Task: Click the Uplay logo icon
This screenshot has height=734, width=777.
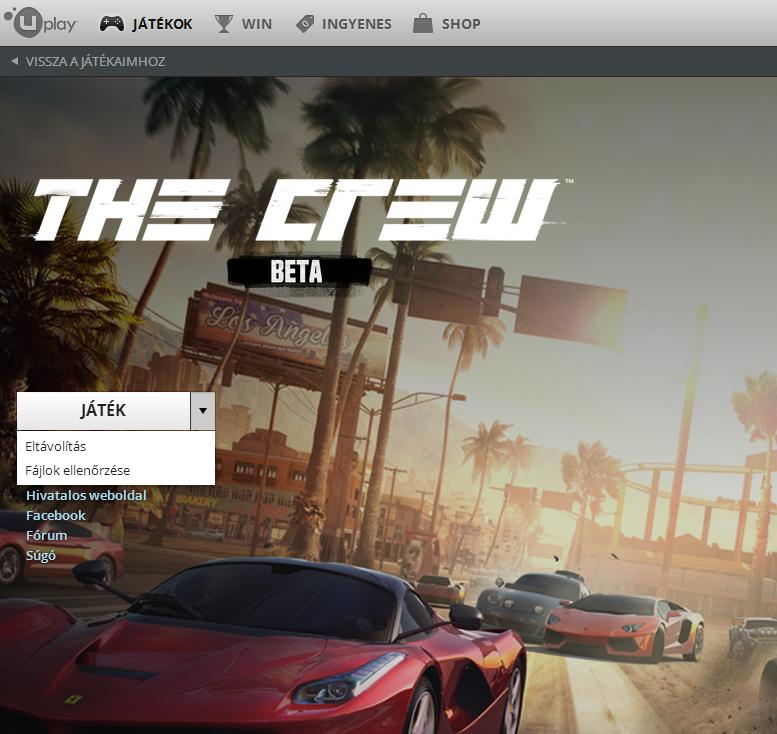Action: (41, 23)
